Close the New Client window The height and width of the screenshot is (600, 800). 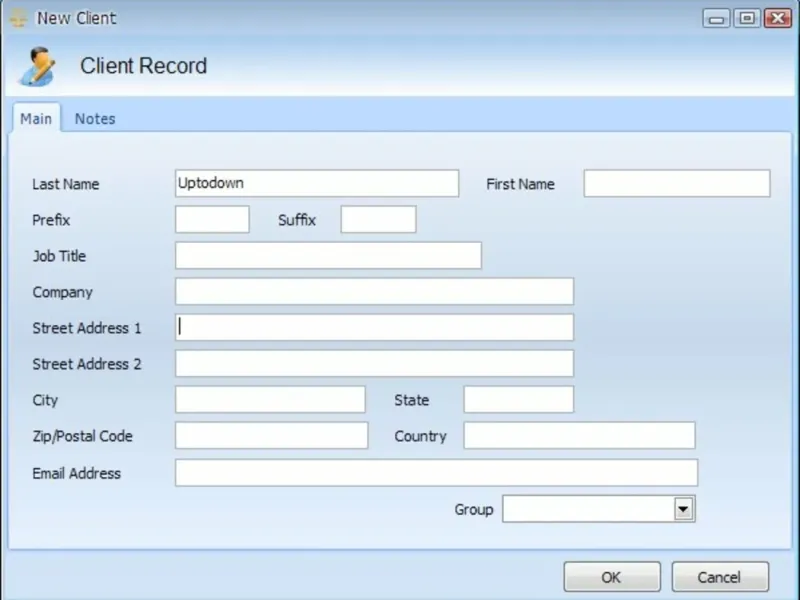click(778, 18)
